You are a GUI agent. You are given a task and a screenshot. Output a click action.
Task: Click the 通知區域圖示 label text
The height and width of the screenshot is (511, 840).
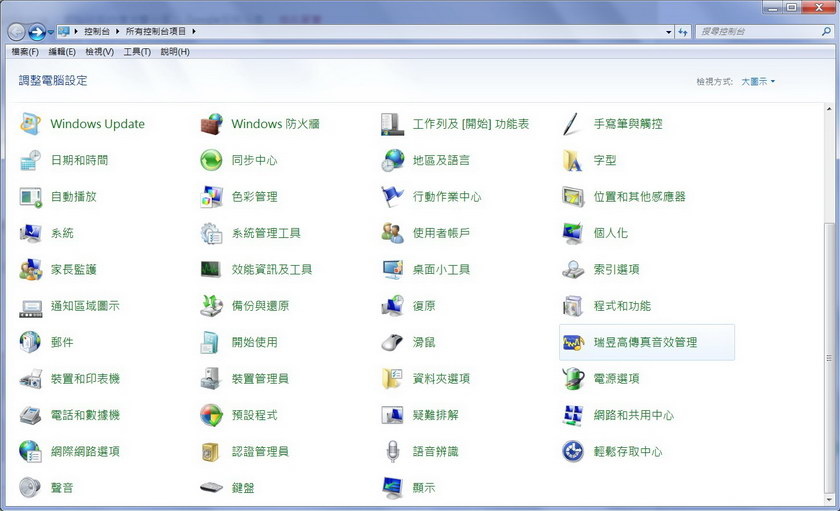(x=85, y=306)
